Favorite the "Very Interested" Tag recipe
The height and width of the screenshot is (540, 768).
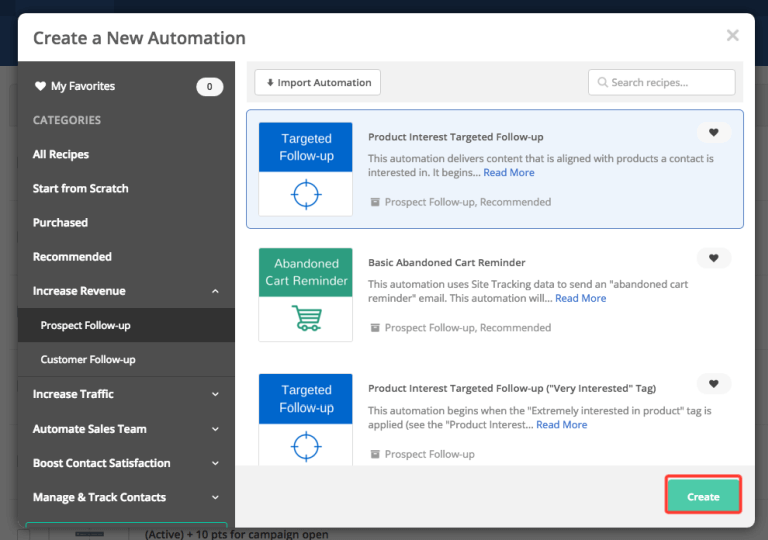point(713,384)
